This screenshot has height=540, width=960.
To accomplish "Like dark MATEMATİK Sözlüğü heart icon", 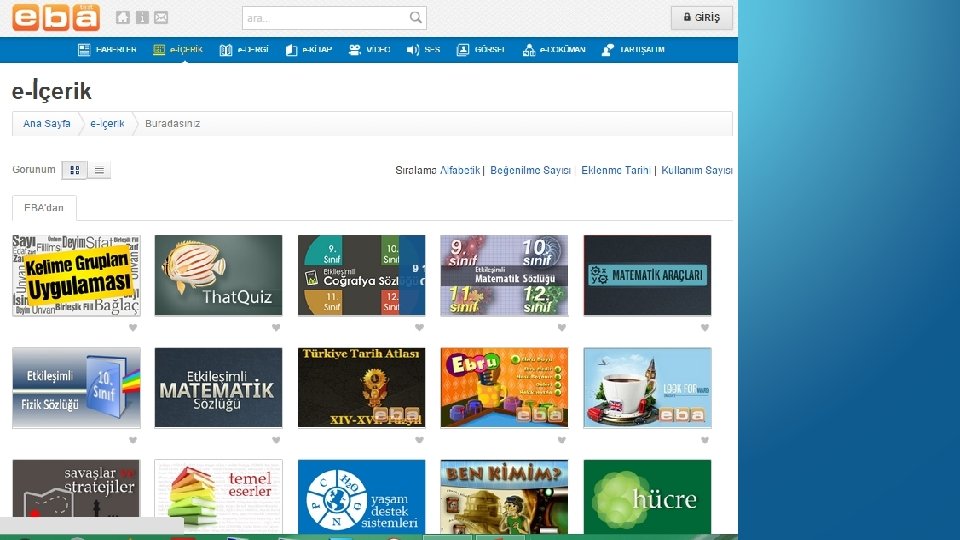I will tap(276, 440).
